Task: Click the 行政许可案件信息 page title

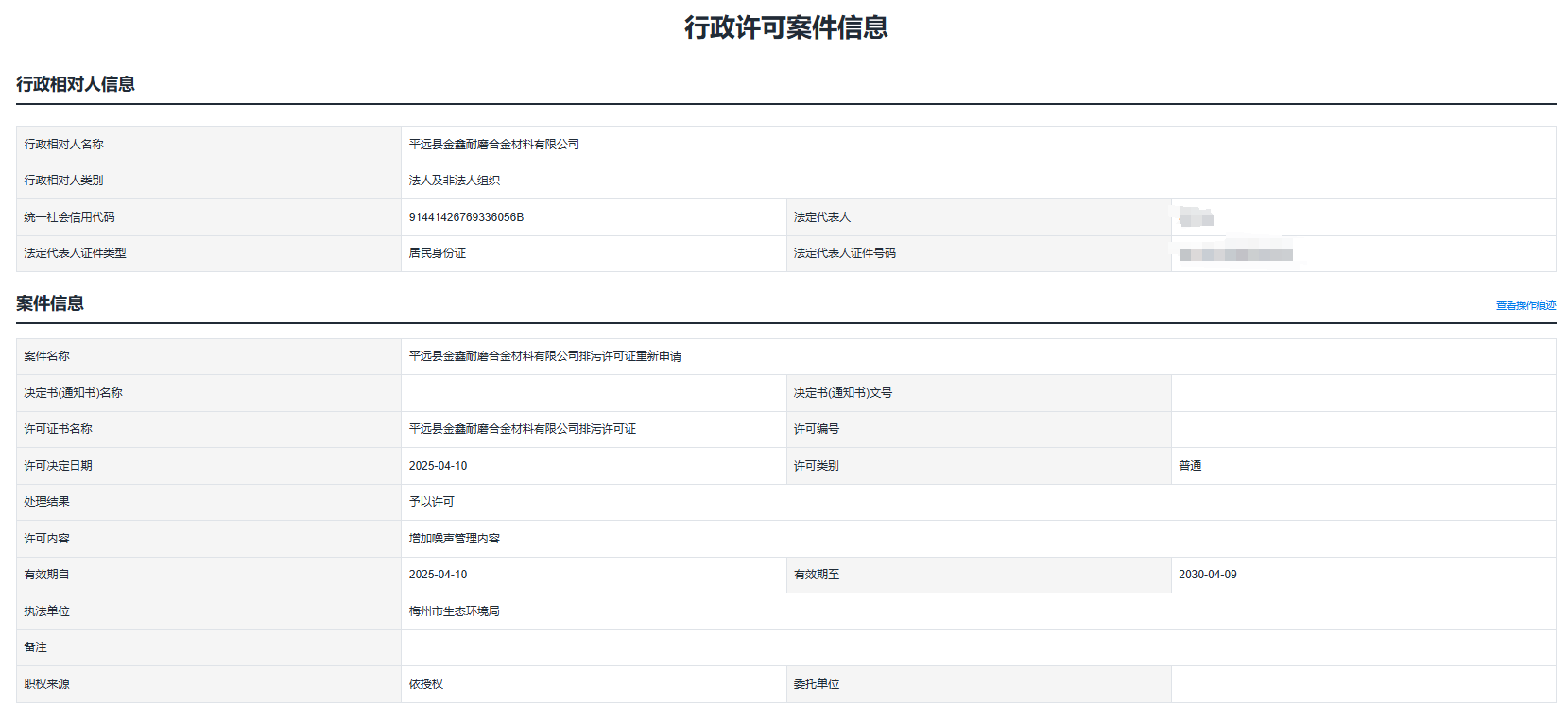Action: 785,27
